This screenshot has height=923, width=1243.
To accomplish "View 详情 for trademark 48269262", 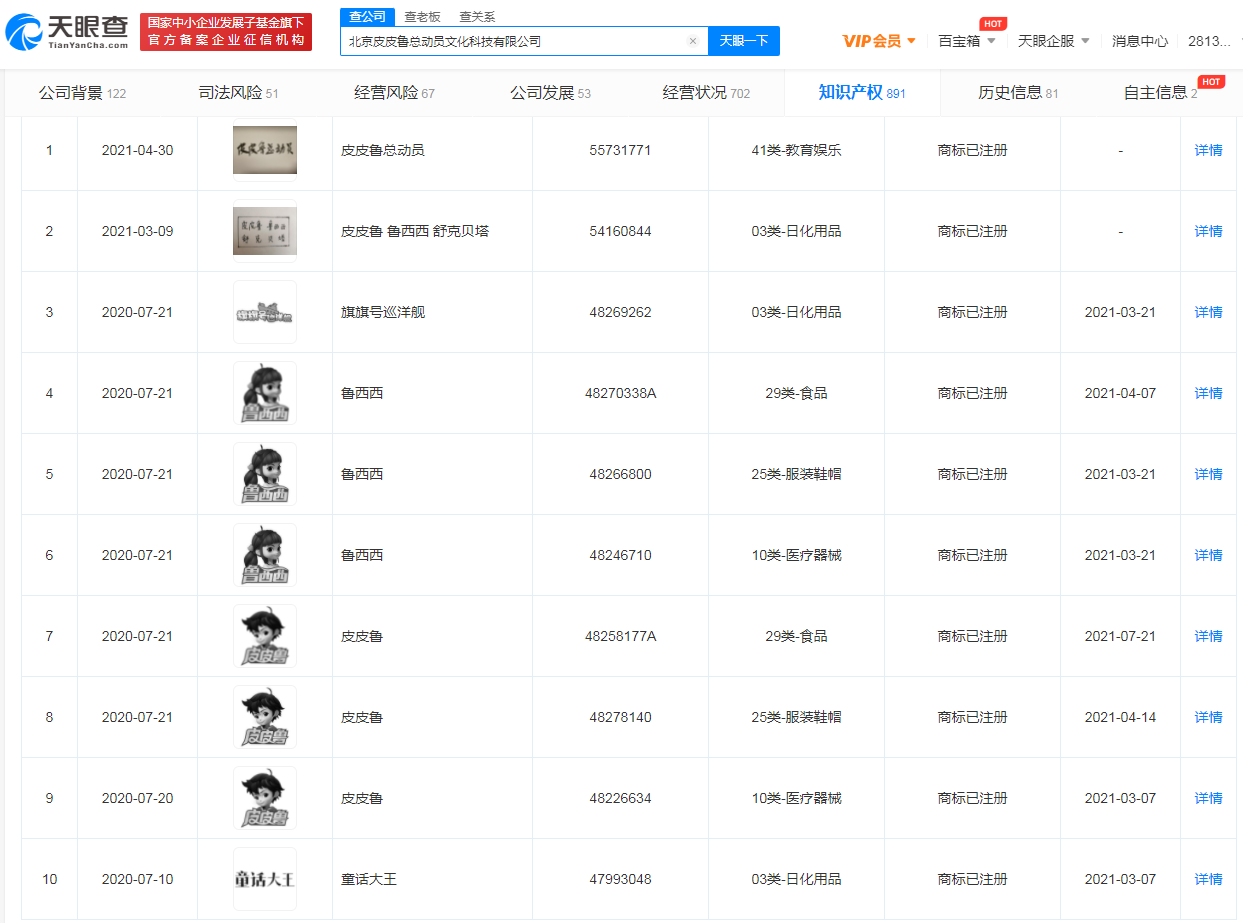I will coord(1208,312).
